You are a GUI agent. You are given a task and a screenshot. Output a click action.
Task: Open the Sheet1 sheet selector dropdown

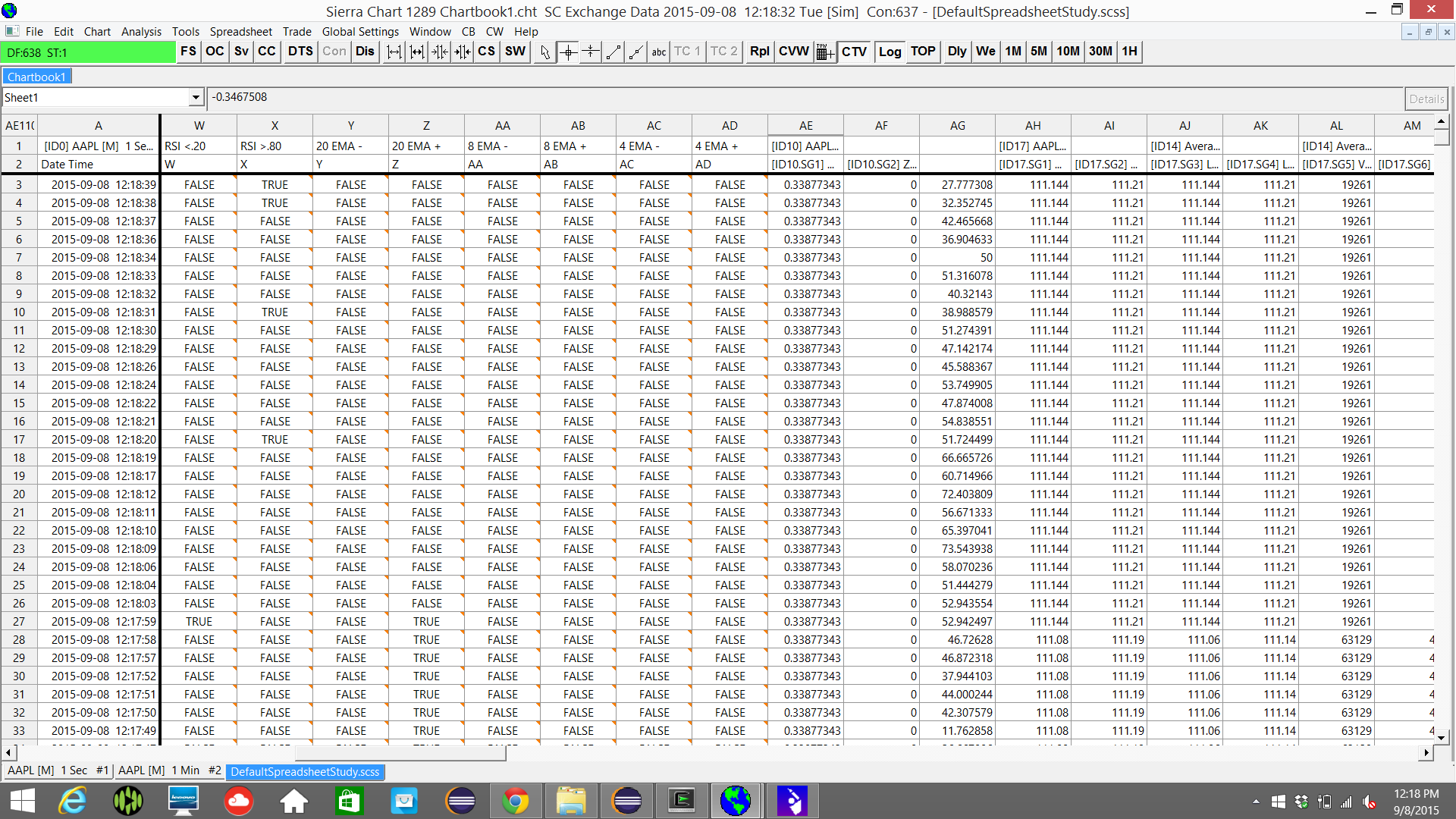click(x=196, y=98)
